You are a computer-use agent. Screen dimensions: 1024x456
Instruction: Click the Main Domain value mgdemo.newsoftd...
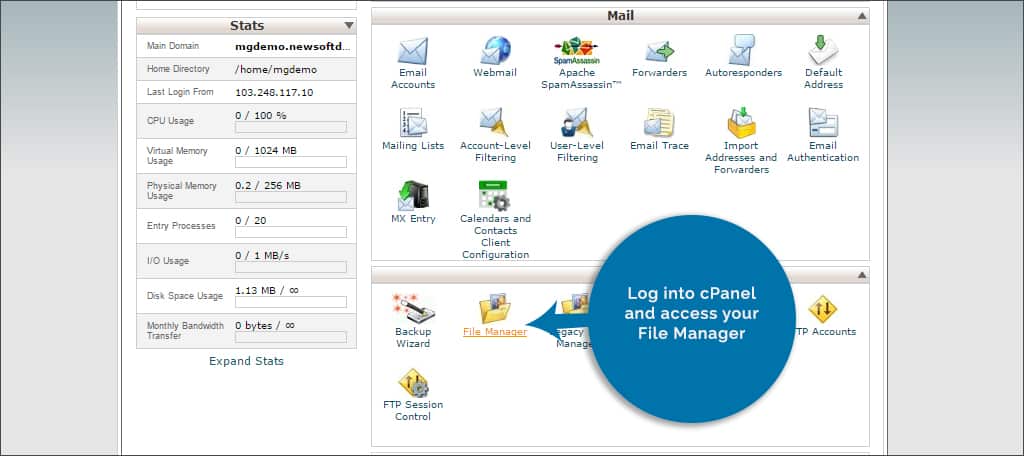293,46
